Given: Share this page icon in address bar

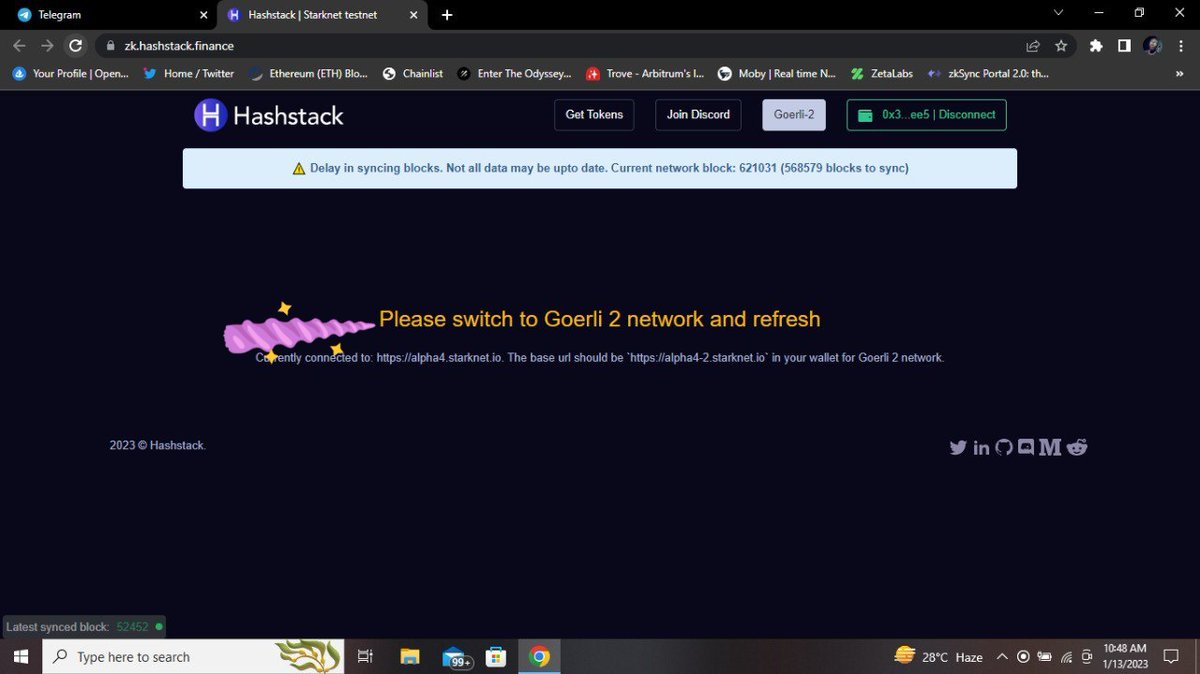Looking at the screenshot, I should click(1033, 46).
